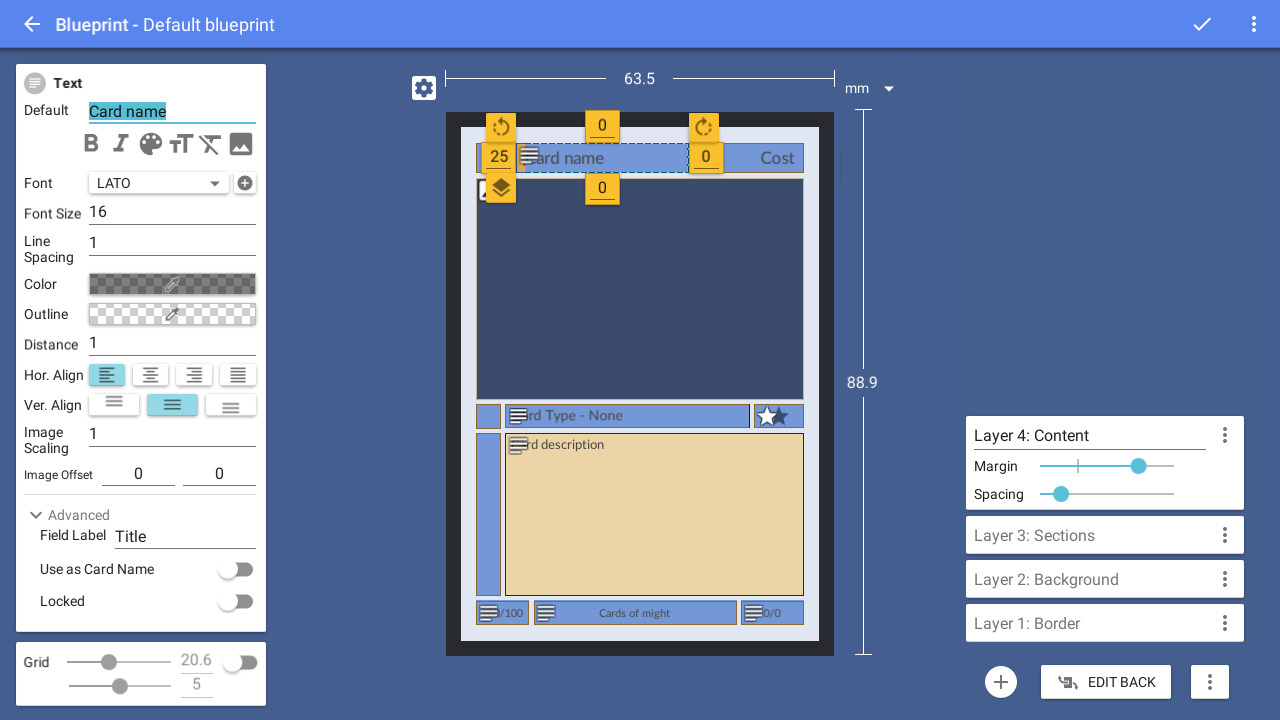This screenshot has height=720, width=1280.
Task: Apply bold text formatting
Action: tap(91, 143)
